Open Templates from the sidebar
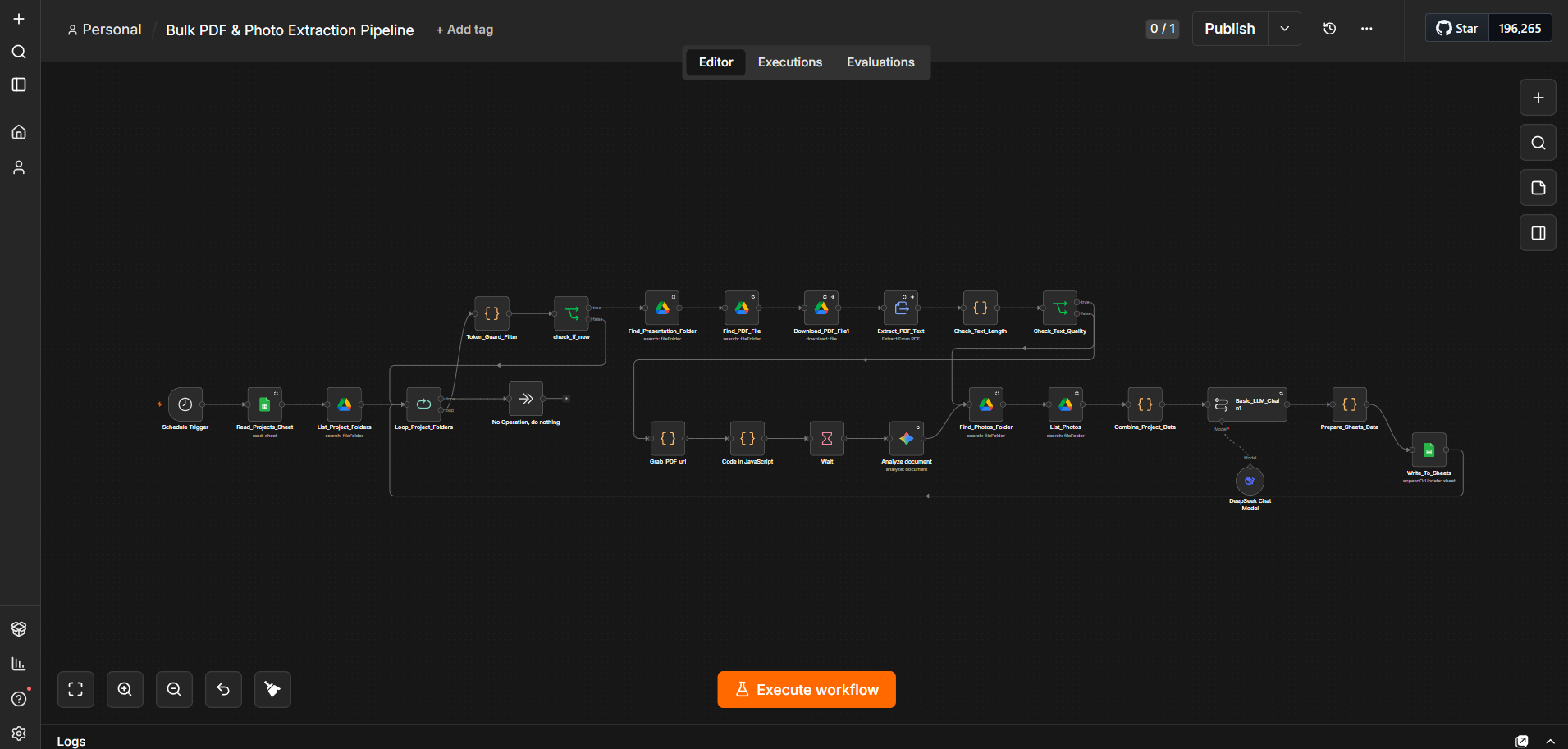 (19, 628)
